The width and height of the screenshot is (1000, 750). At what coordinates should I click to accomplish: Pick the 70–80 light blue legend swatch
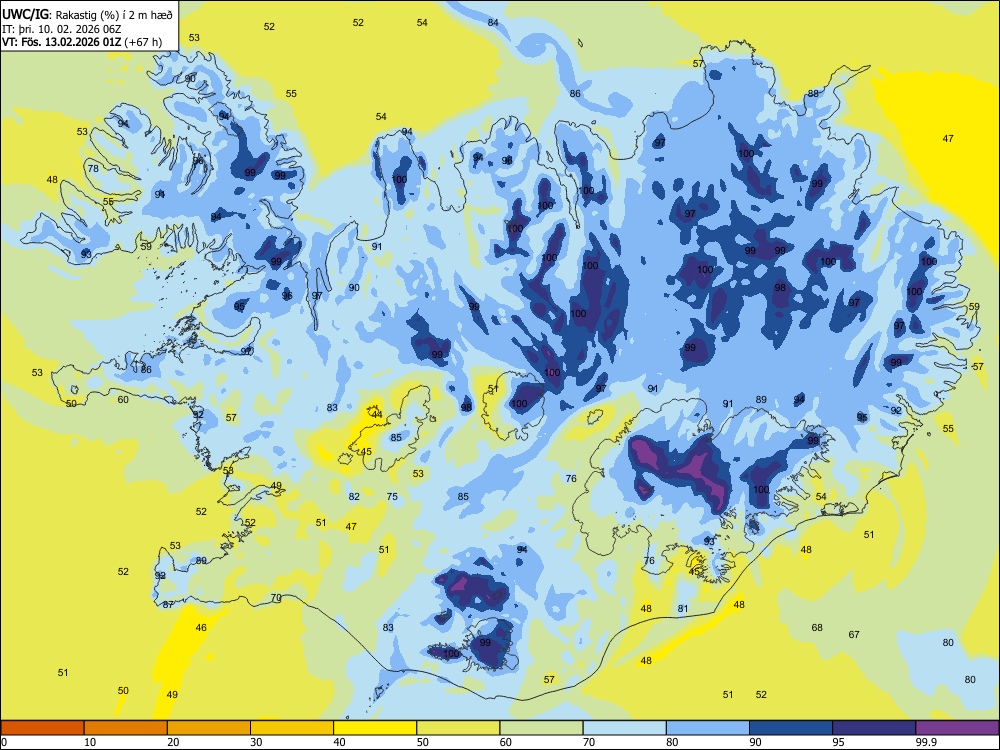coord(624,728)
